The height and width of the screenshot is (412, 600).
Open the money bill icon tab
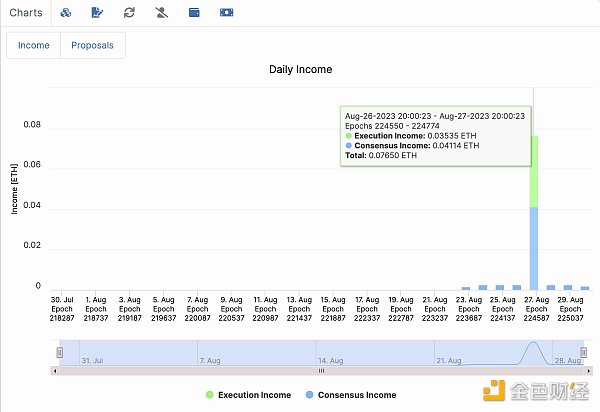tap(227, 13)
